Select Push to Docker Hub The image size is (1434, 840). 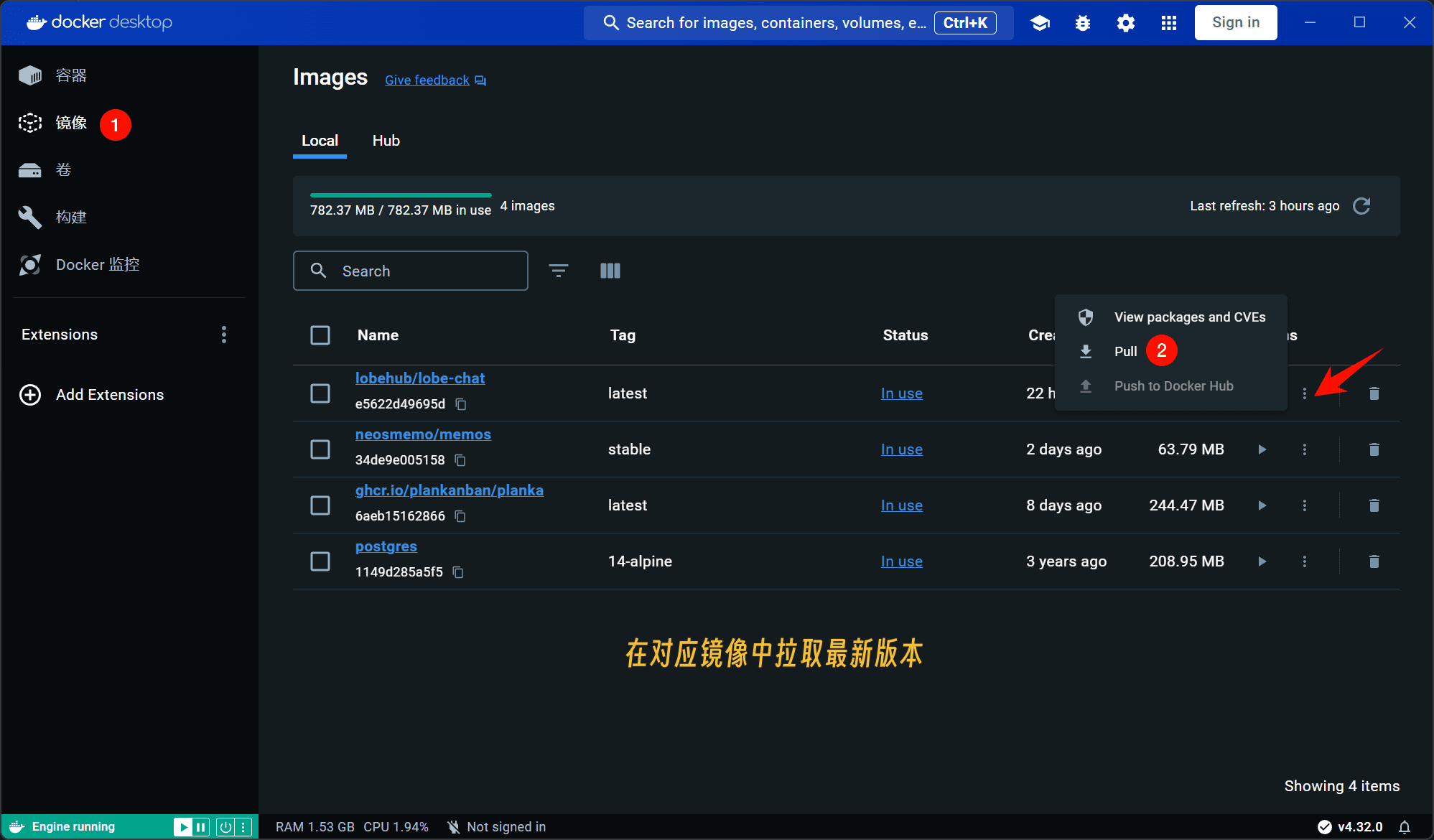tap(1171, 386)
